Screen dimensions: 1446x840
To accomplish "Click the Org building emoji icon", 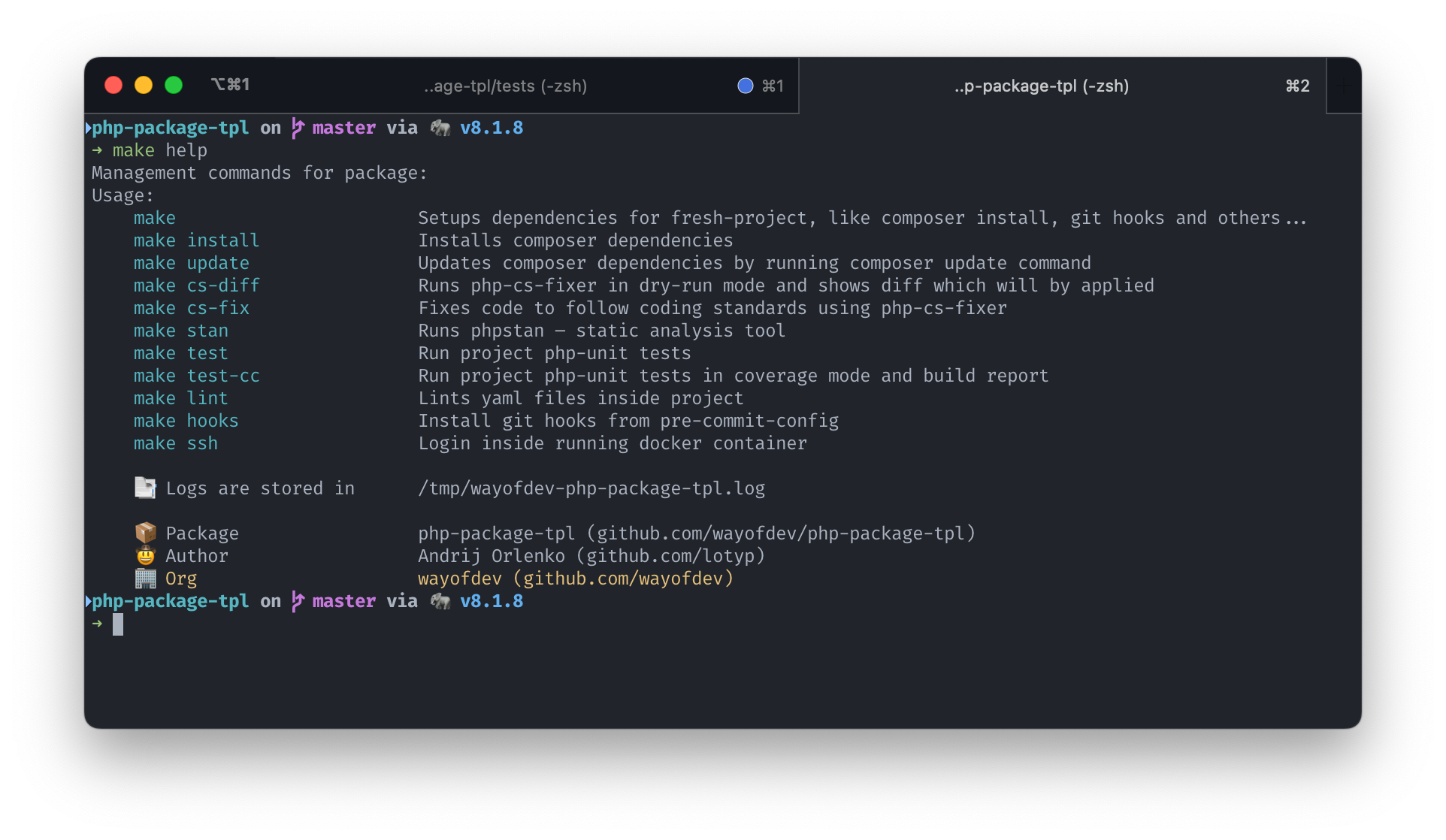I will tap(145, 579).
